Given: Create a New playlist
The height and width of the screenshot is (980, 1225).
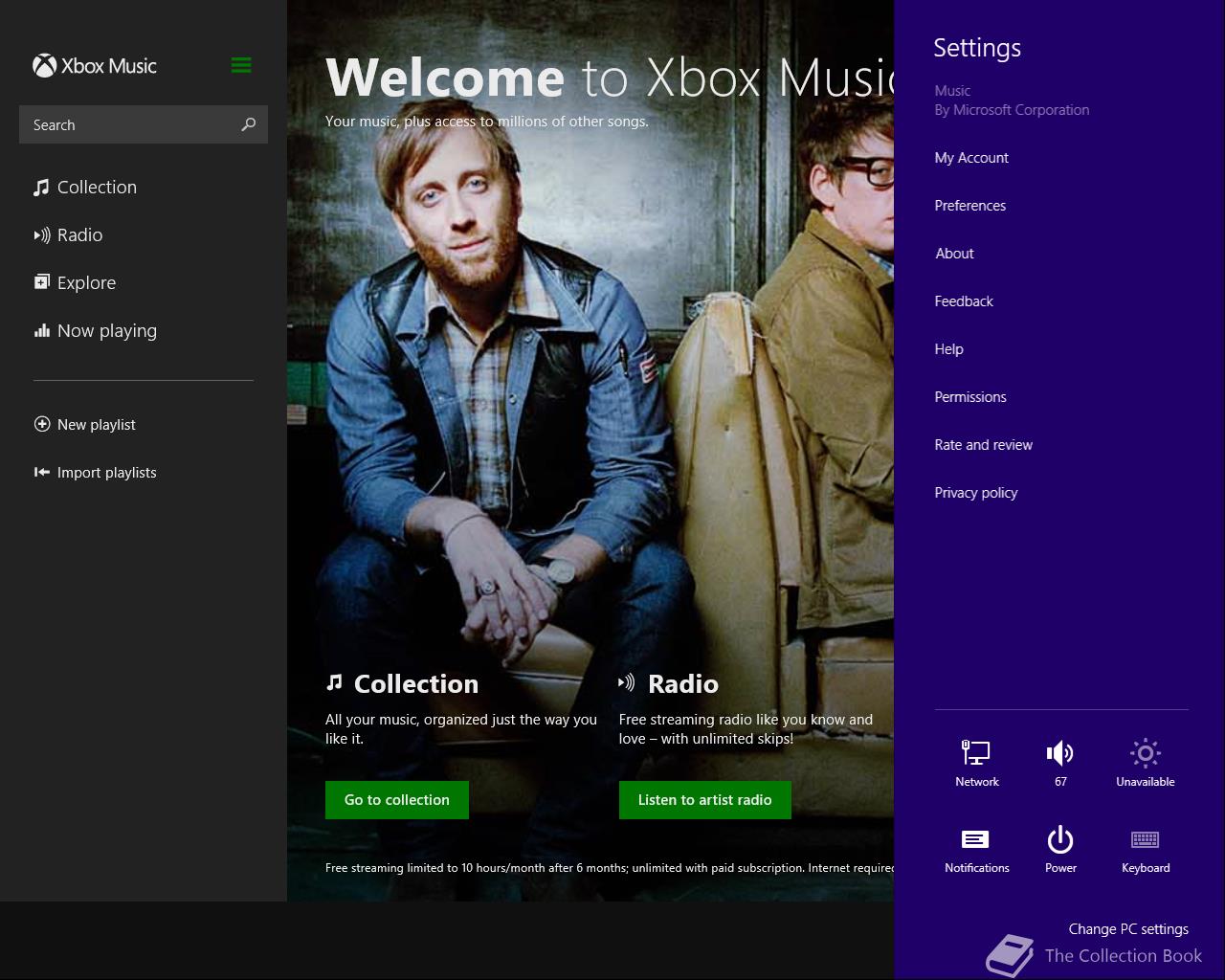Looking at the screenshot, I should 97,424.
